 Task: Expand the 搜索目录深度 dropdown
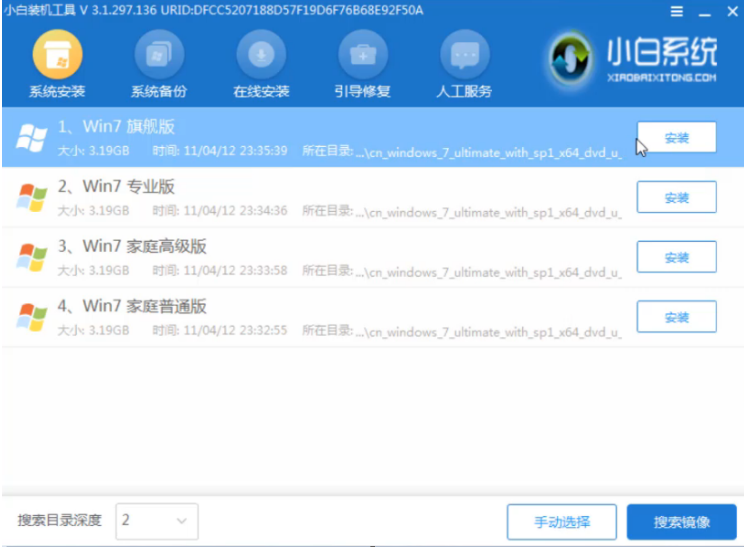point(157,521)
